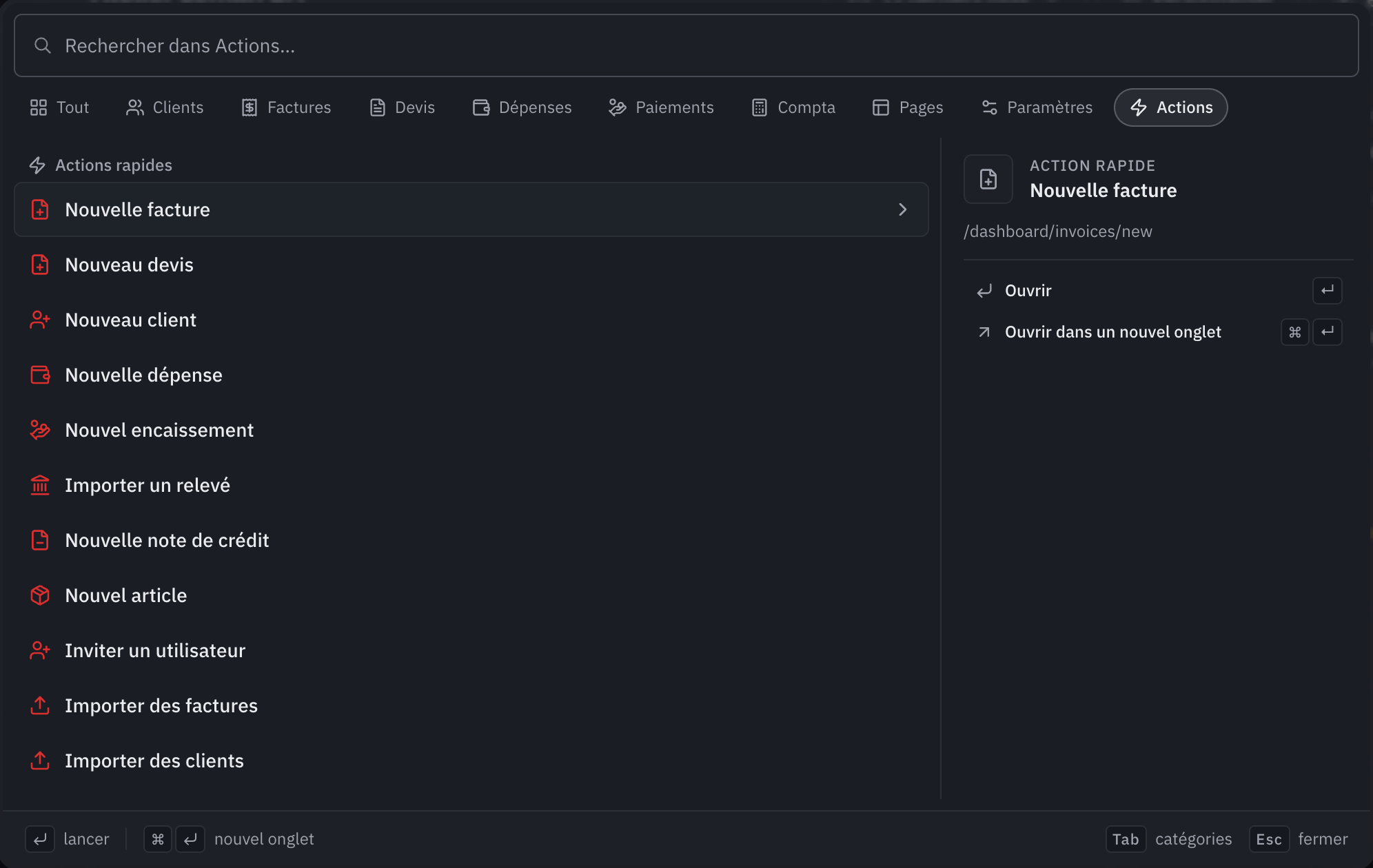Click the Nouvelle note de crédit file-minus icon
This screenshot has width=1373, height=868.
(40, 540)
